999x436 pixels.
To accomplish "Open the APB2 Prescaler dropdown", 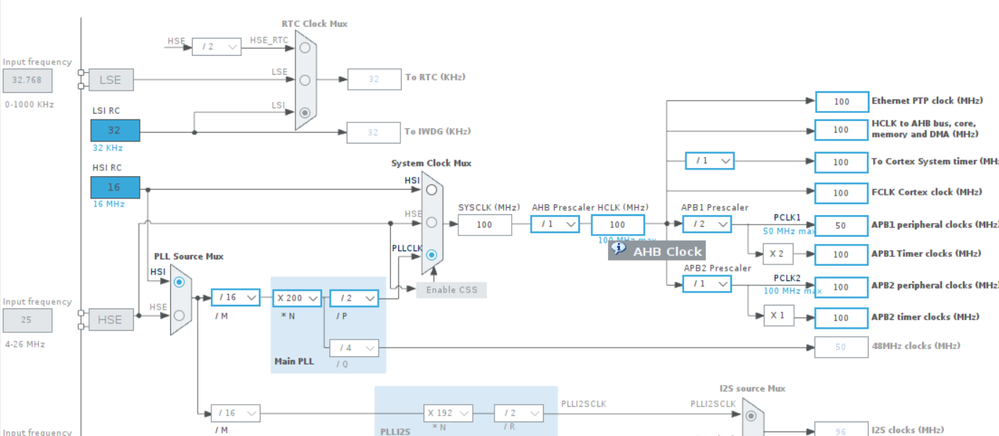I will (707, 284).
